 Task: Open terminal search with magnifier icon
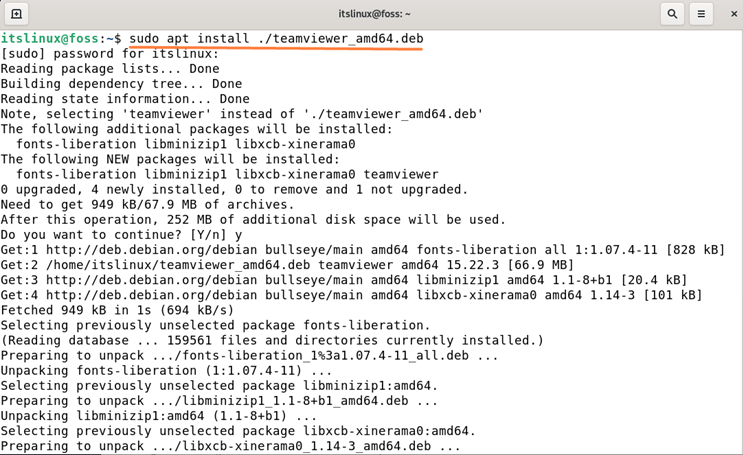pyautogui.click(x=672, y=14)
